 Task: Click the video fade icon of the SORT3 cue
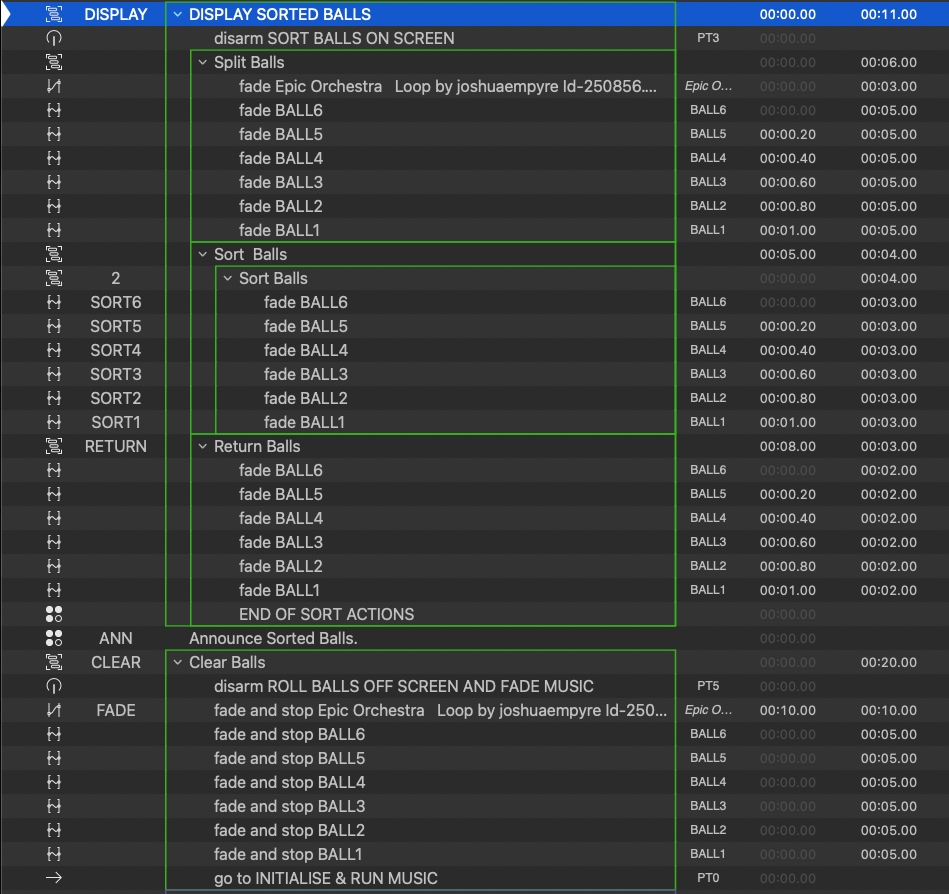54,375
